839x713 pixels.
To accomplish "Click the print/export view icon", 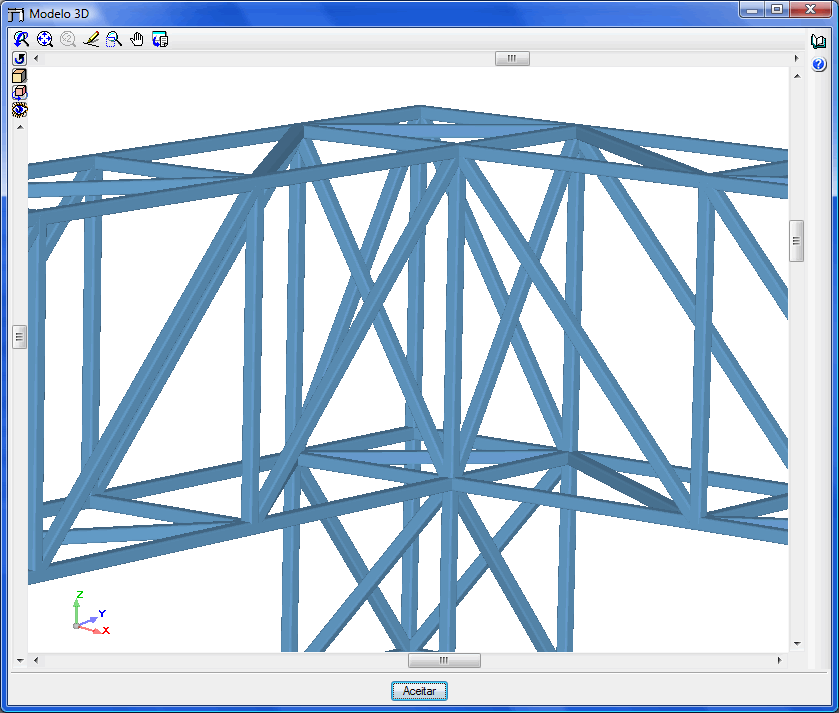I will (160, 39).
